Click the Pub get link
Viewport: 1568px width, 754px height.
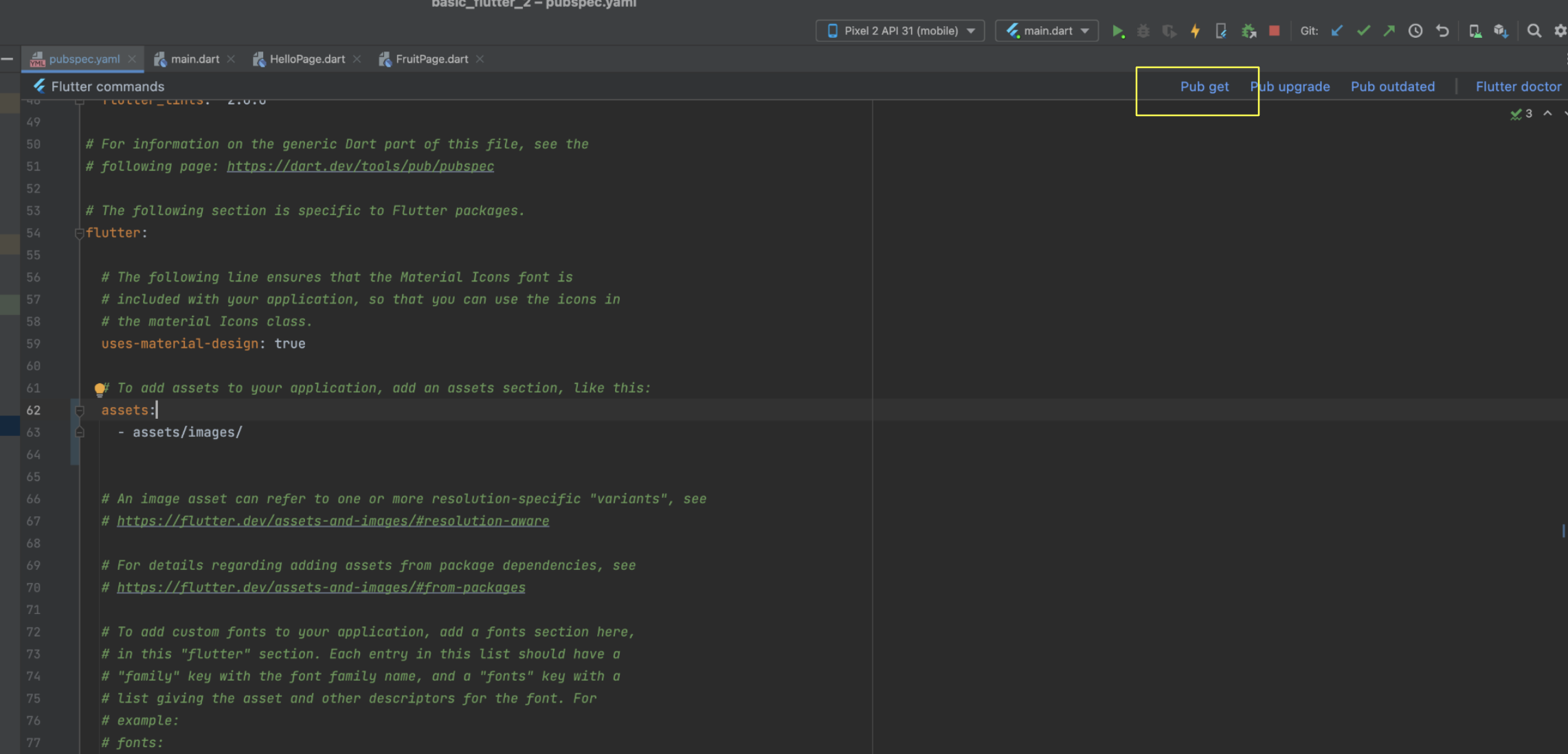click(1204, 87)
